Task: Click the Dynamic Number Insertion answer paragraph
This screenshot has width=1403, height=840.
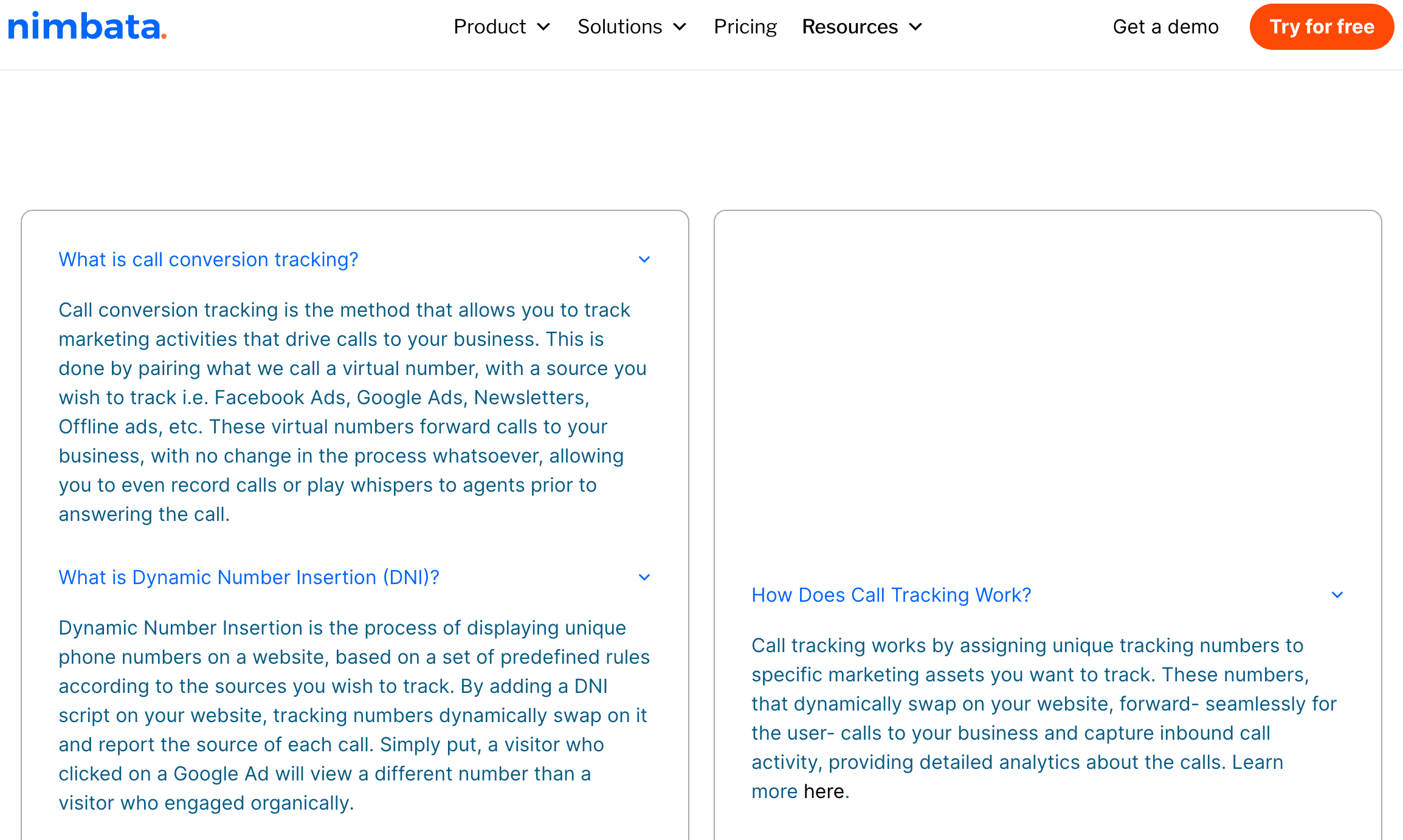Action: [x=353, y=715]
